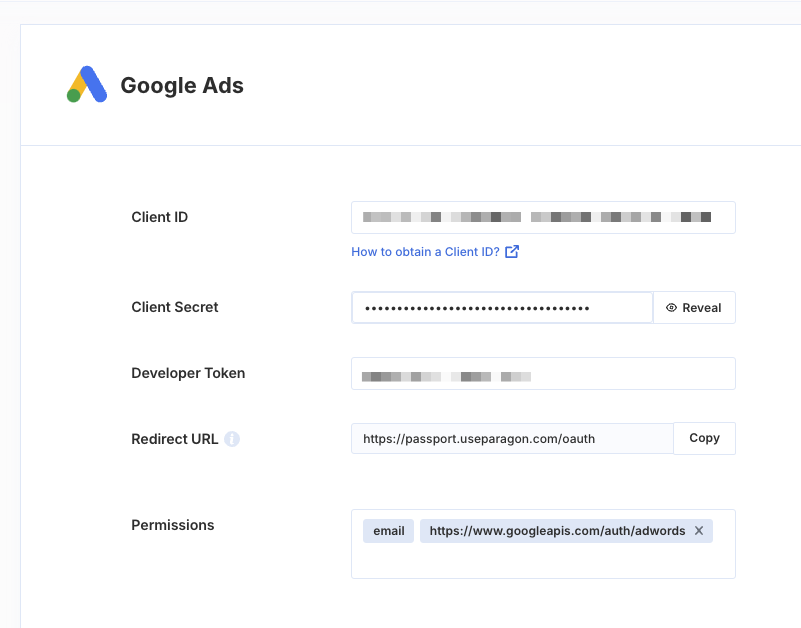This screenshot has height=628, width=801.
Task: Click the Client ID label
Action: (x=159, y=217)
